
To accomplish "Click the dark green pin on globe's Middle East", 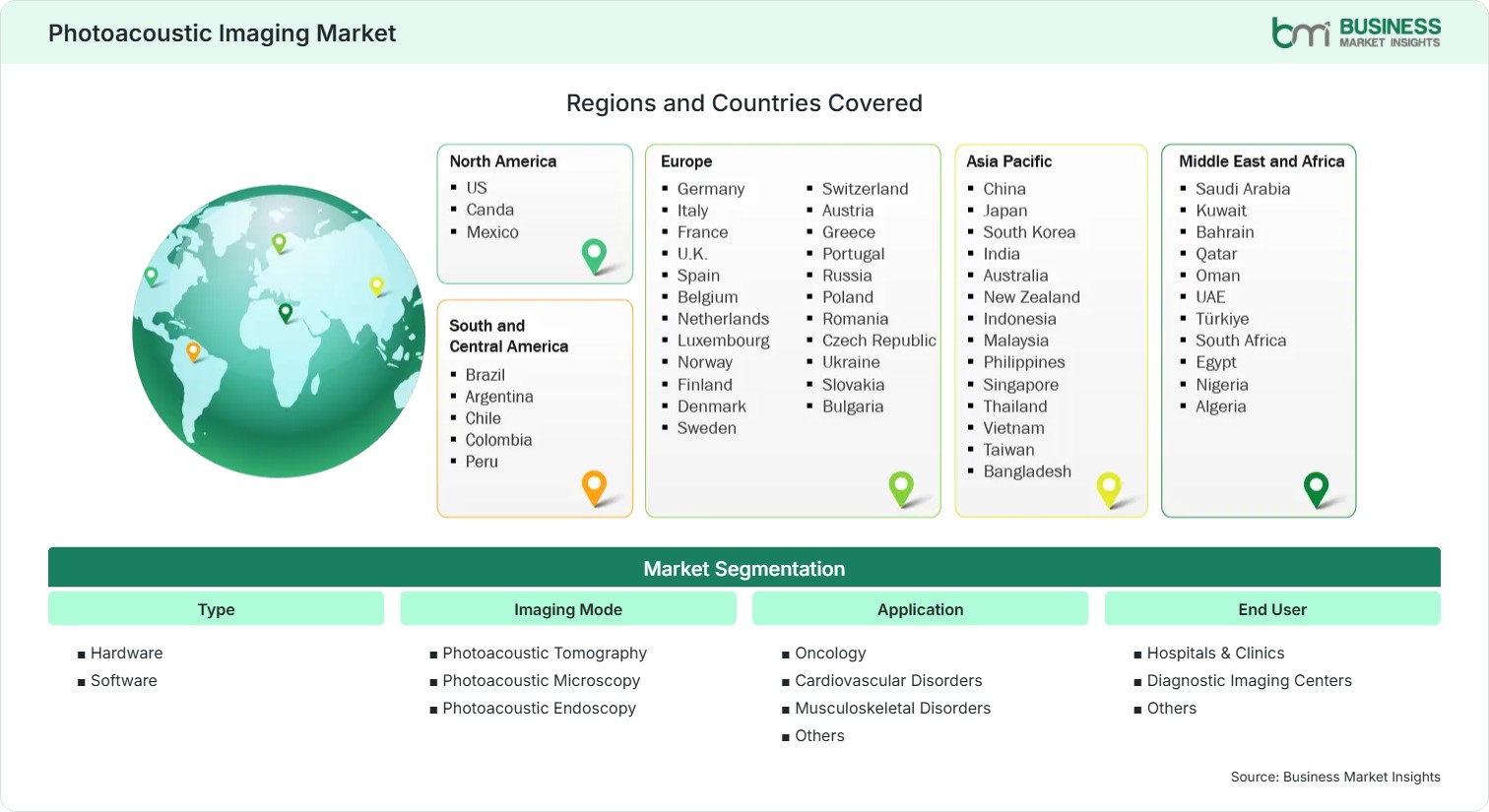I will click(x=286, y=313).
